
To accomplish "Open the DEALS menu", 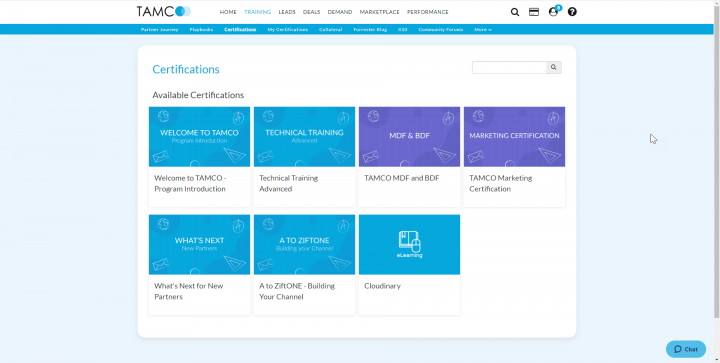I will coord(311,12).
